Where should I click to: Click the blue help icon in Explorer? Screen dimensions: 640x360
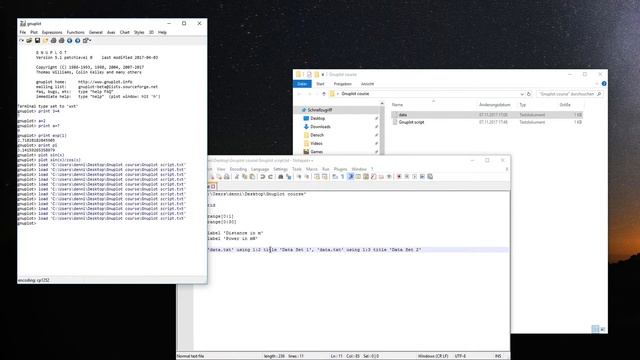point(604,84)
